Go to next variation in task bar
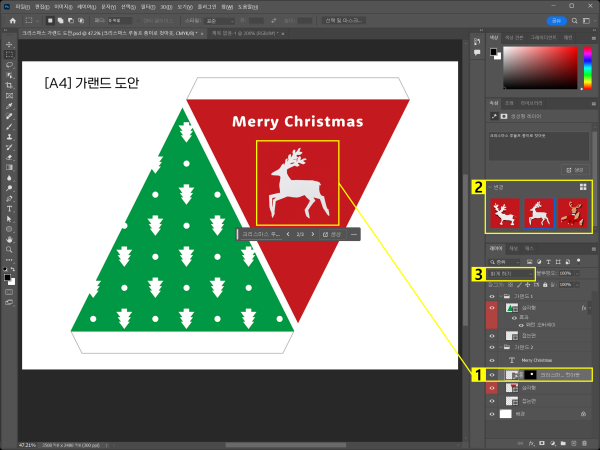This screenshot has width=600, height=450. point(313,234)
